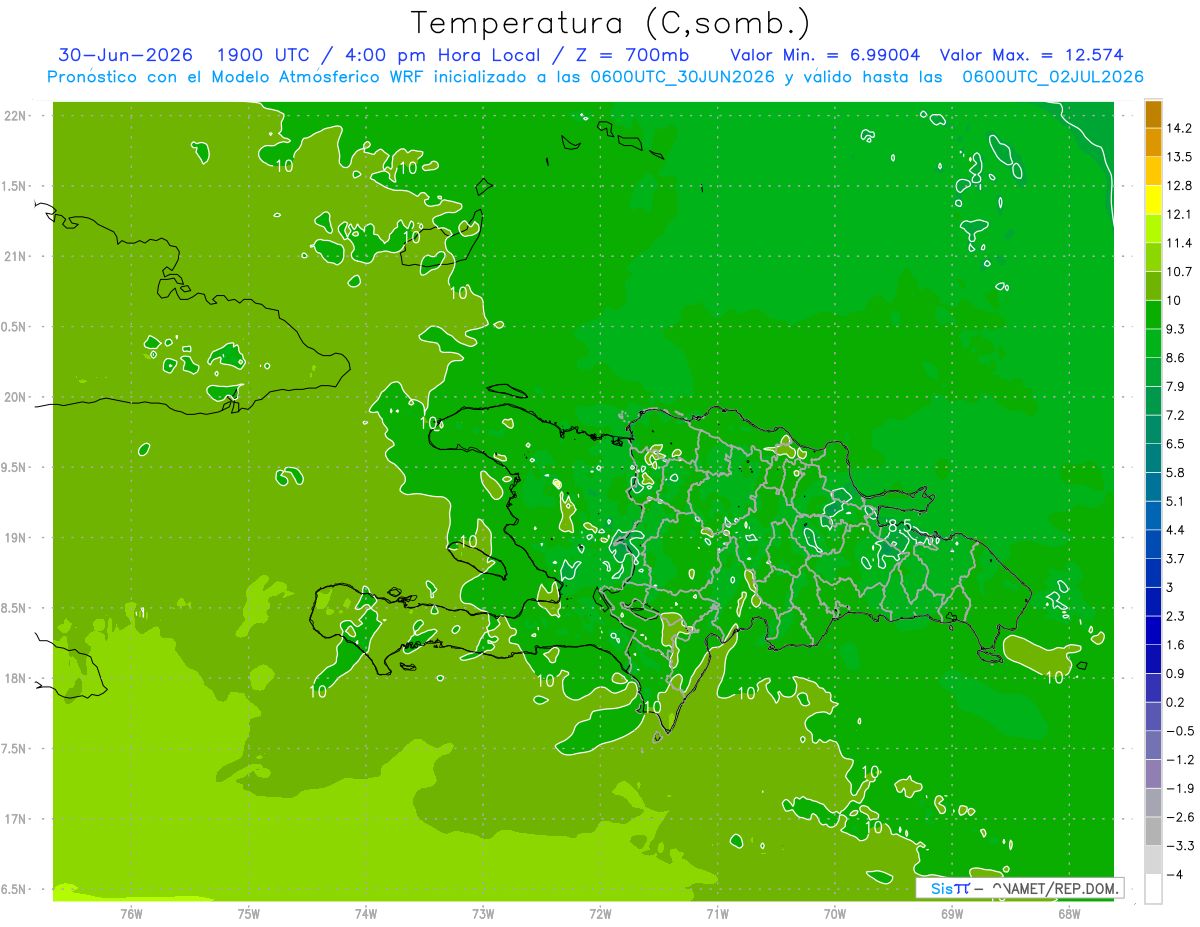Viewport: 1200px width, 927px height.
Task: Click the "19N" latitude axis label
Action: click(17, 538)
